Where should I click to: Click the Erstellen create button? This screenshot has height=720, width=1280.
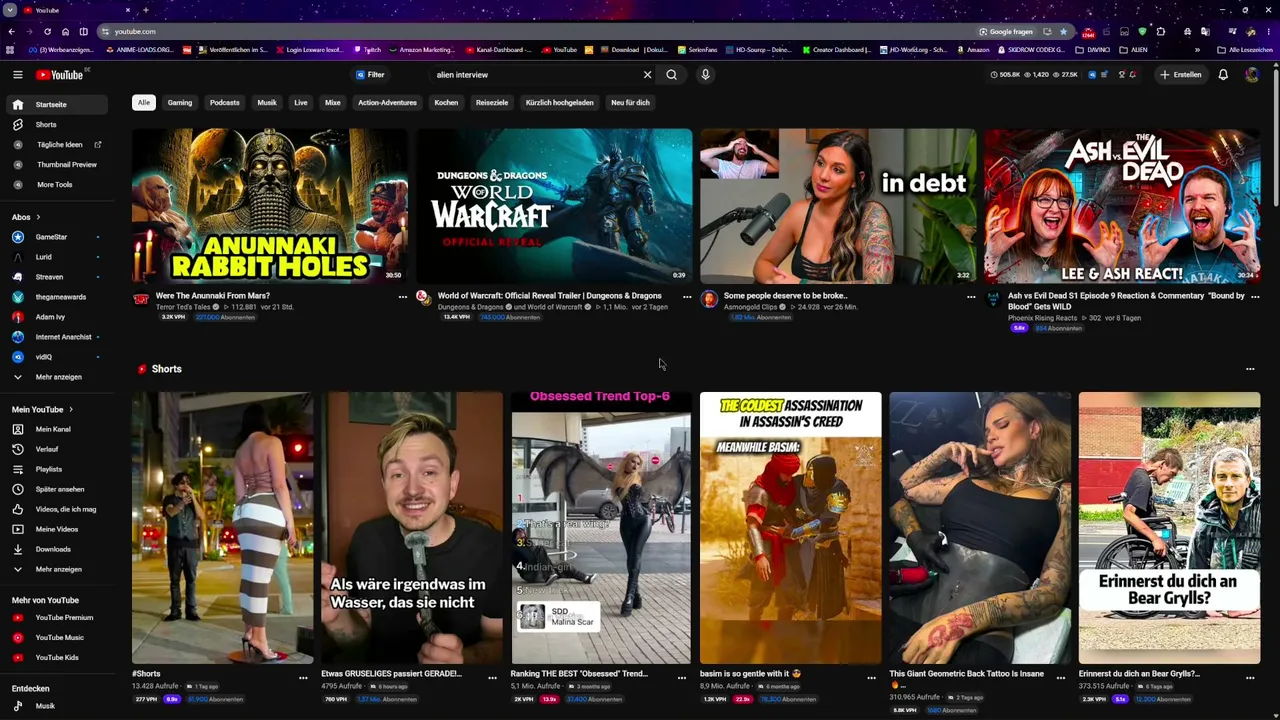point(1181,75)
